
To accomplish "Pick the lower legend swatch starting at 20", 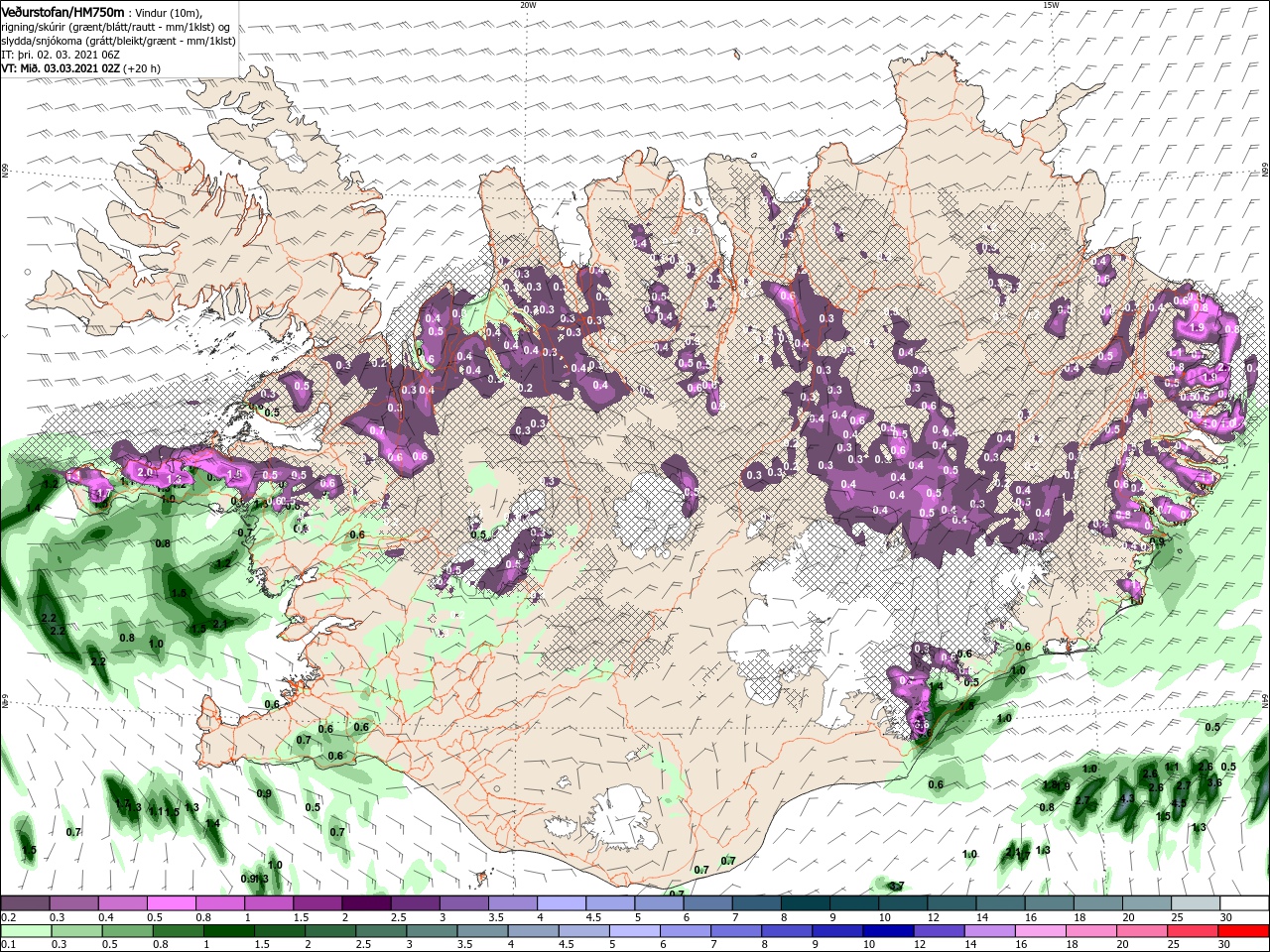I will (x=1140, y=931).
